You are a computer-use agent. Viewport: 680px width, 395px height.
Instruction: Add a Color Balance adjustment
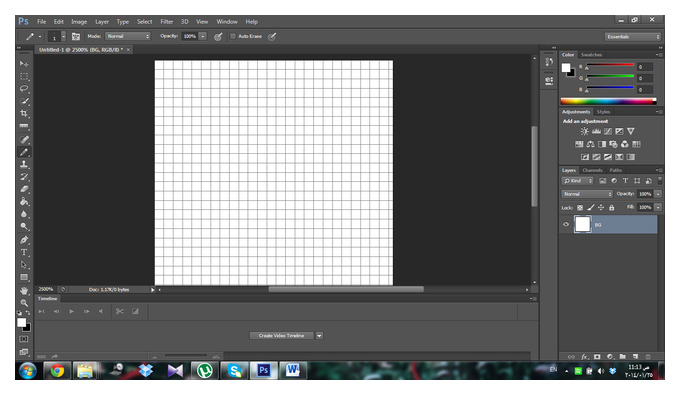coord(590,144)
